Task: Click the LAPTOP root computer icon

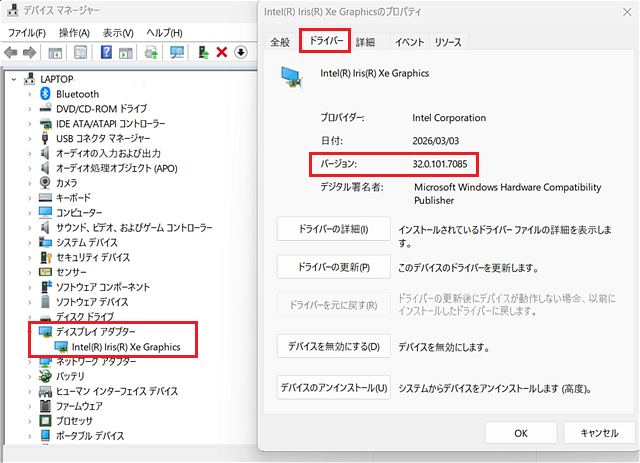Action: pyautogui.click(x=29, y=78)
